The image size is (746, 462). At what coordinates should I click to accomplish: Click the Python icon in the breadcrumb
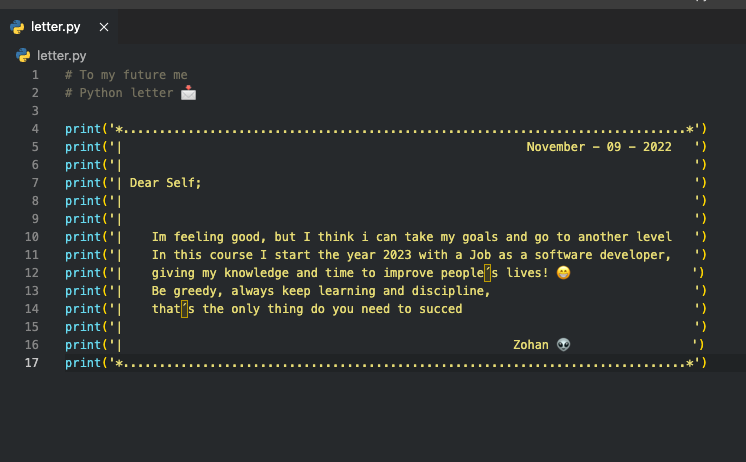tap(23, 56)
